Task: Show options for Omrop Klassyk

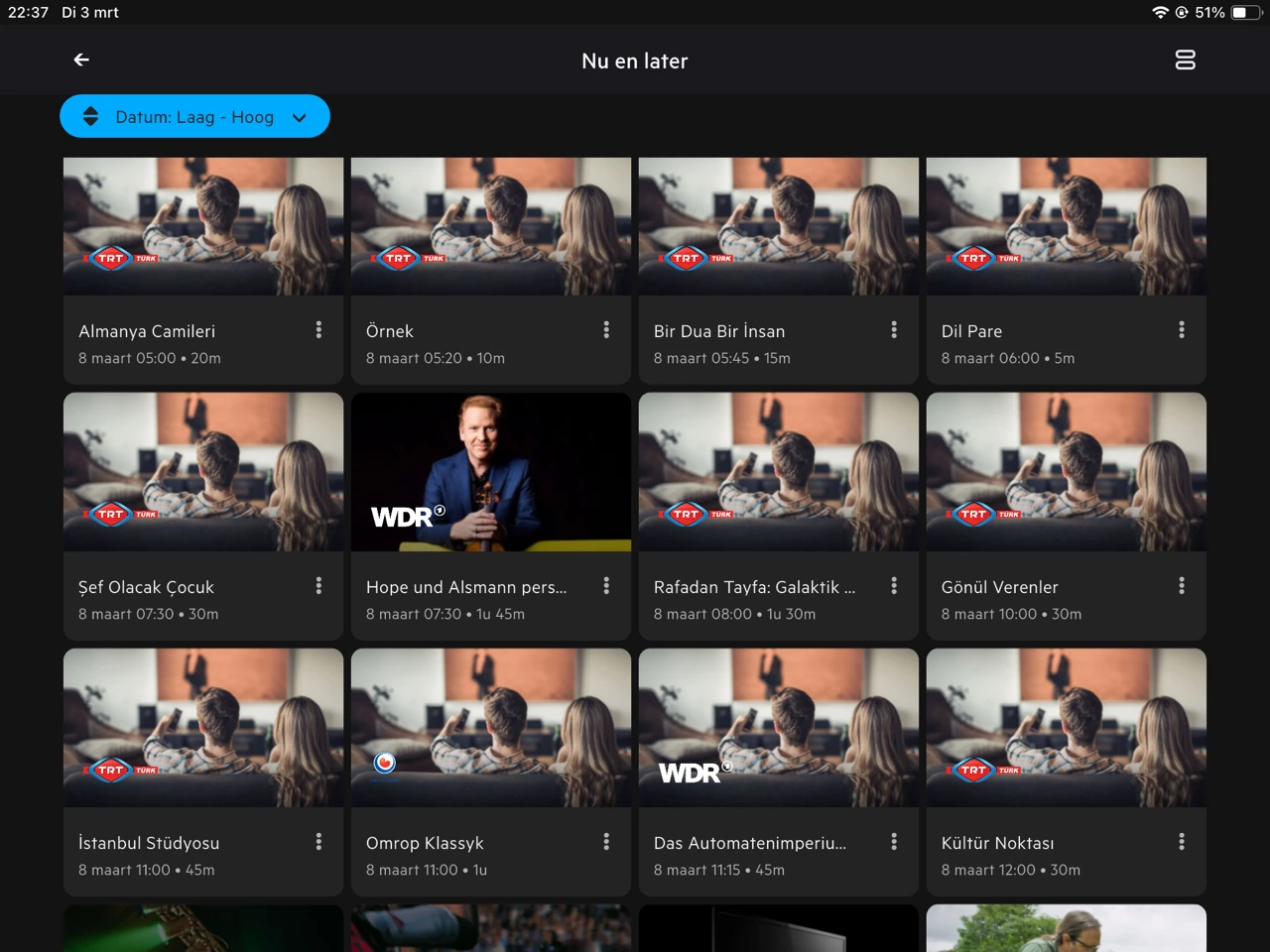Action: (x=606, y=842)
